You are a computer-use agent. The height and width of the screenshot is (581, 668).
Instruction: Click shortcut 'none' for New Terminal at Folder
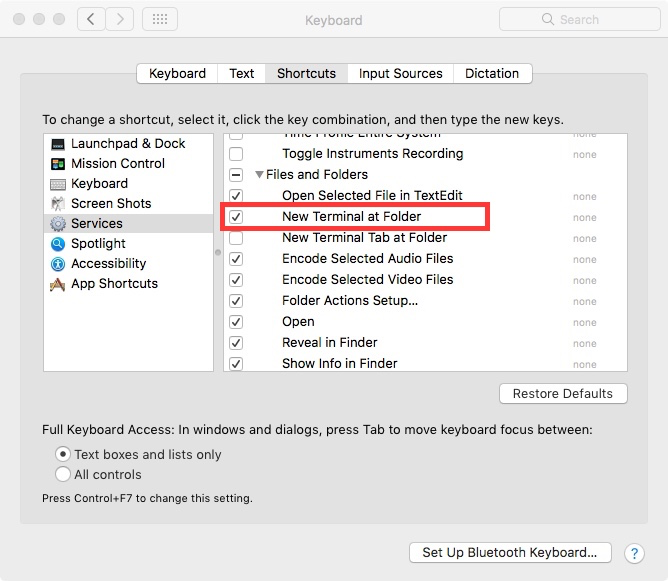584,218
